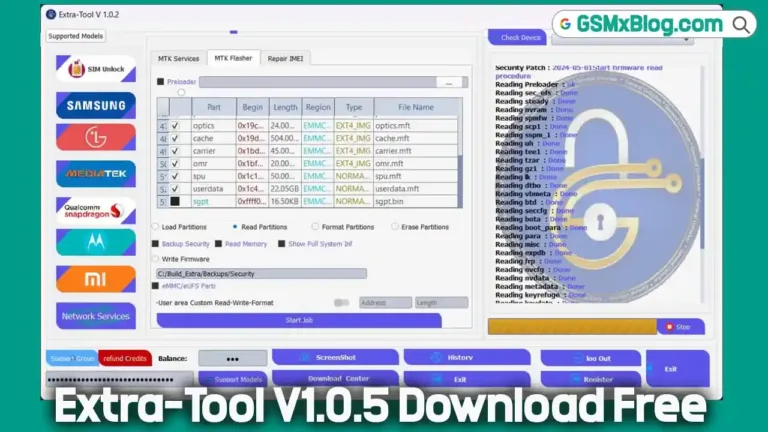Enable the Backup Security checkbox
The width and height of the screenshot is (768, 432).
155,243
